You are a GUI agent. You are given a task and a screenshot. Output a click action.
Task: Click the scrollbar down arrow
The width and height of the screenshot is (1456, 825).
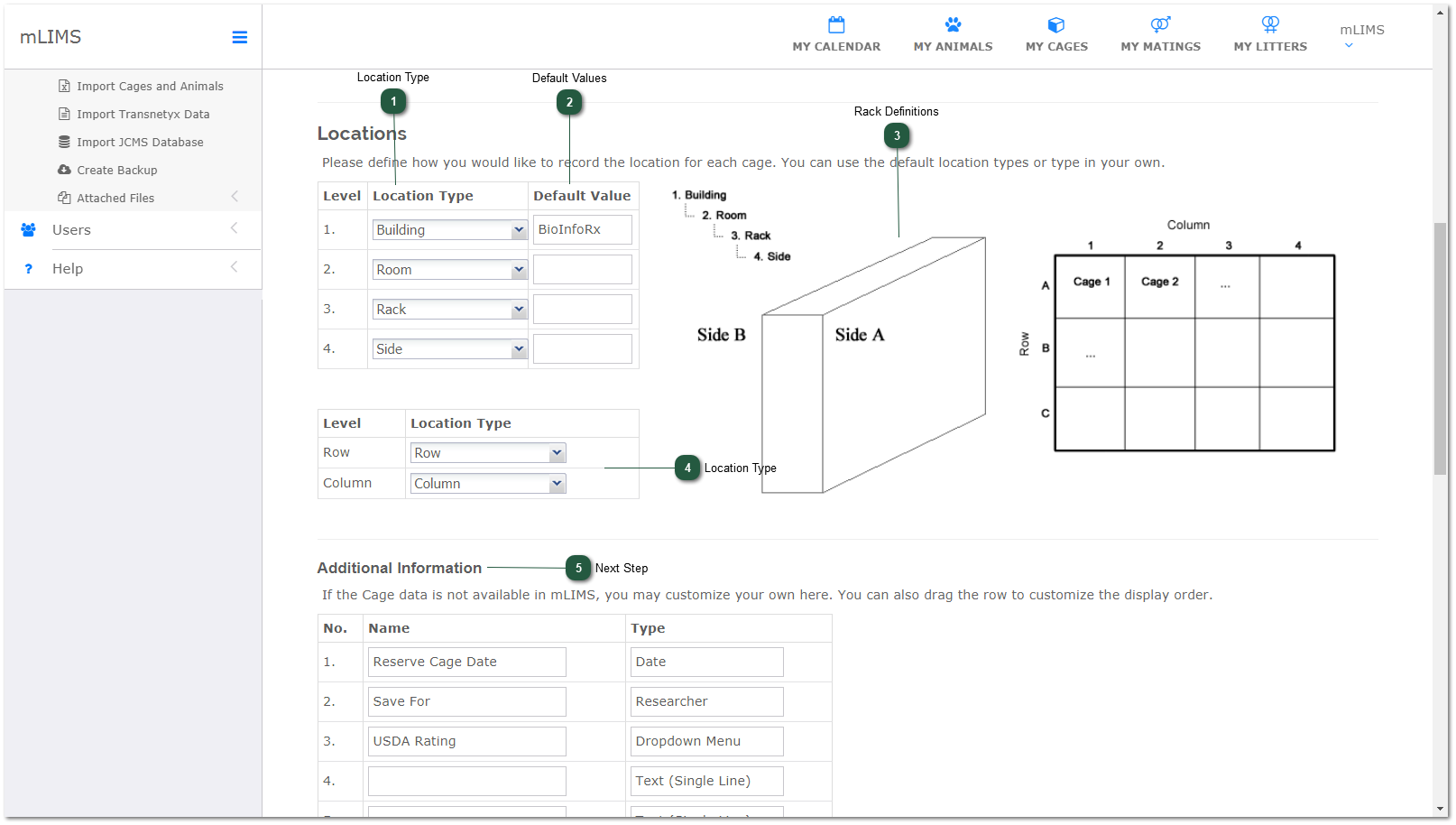(x=1441, y=810)
